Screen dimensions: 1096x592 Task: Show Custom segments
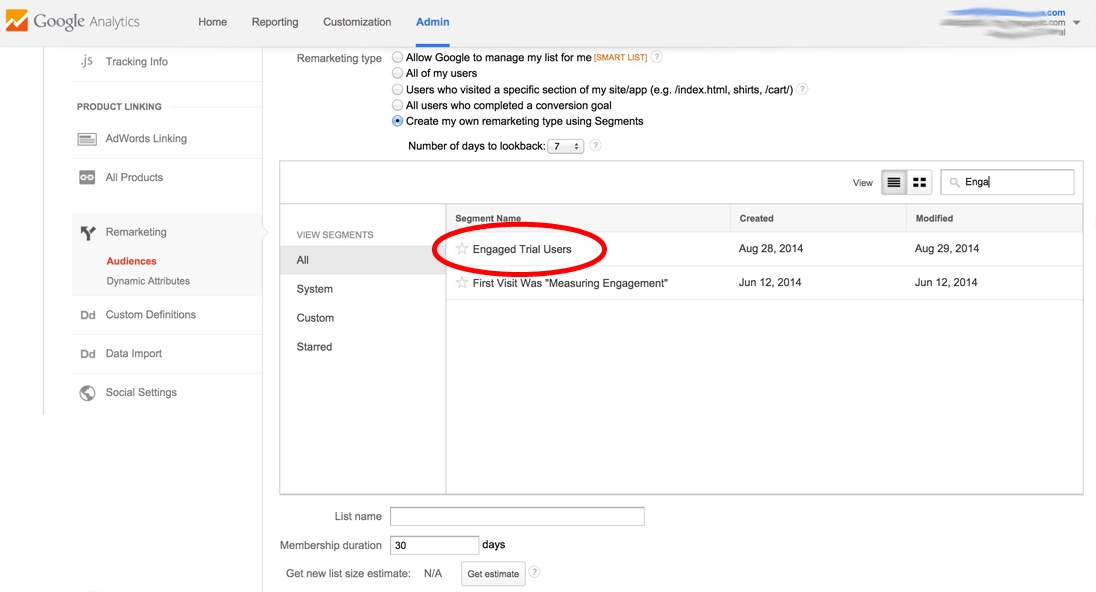point(315,317)
